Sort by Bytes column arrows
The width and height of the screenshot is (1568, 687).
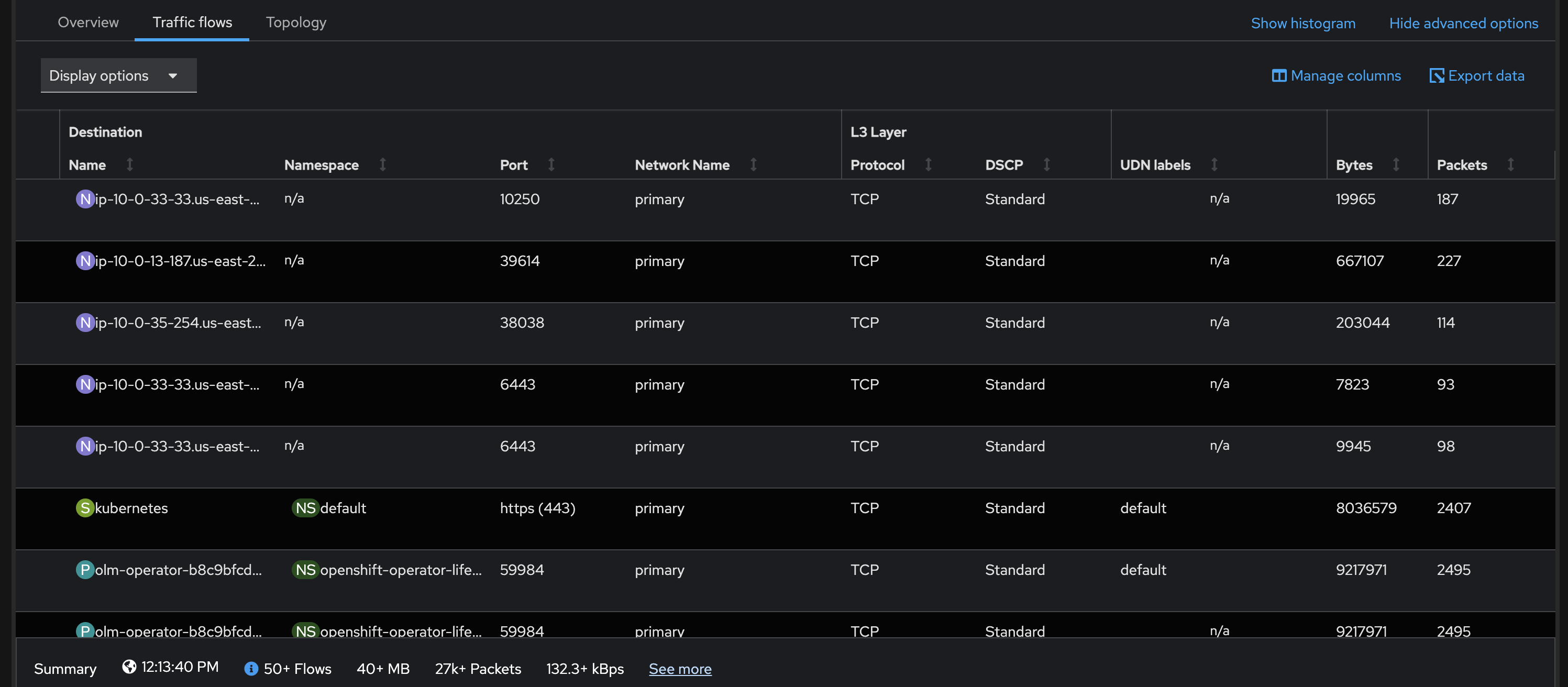1396,164
